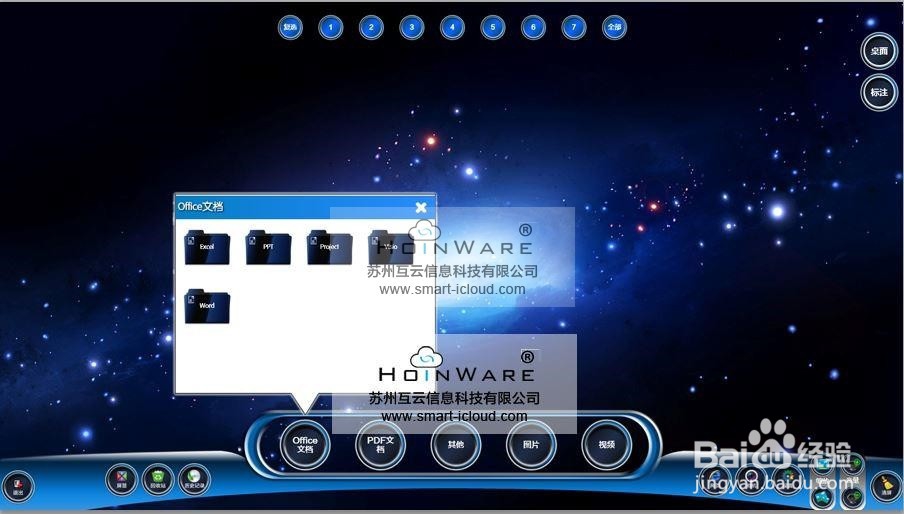Click the upper green arrow icon in the corner
Viewport: 904px width, 514px height.
852,464
